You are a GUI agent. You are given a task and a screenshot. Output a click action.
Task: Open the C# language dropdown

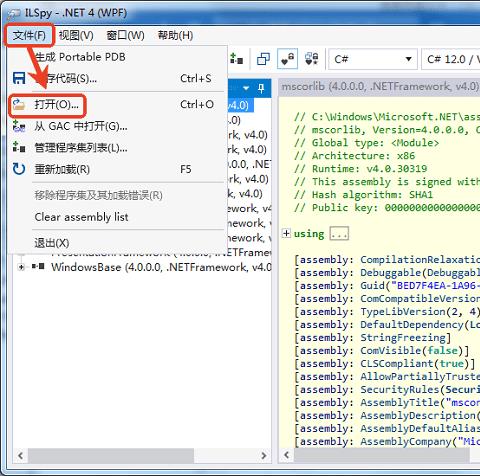pos(373,59)
